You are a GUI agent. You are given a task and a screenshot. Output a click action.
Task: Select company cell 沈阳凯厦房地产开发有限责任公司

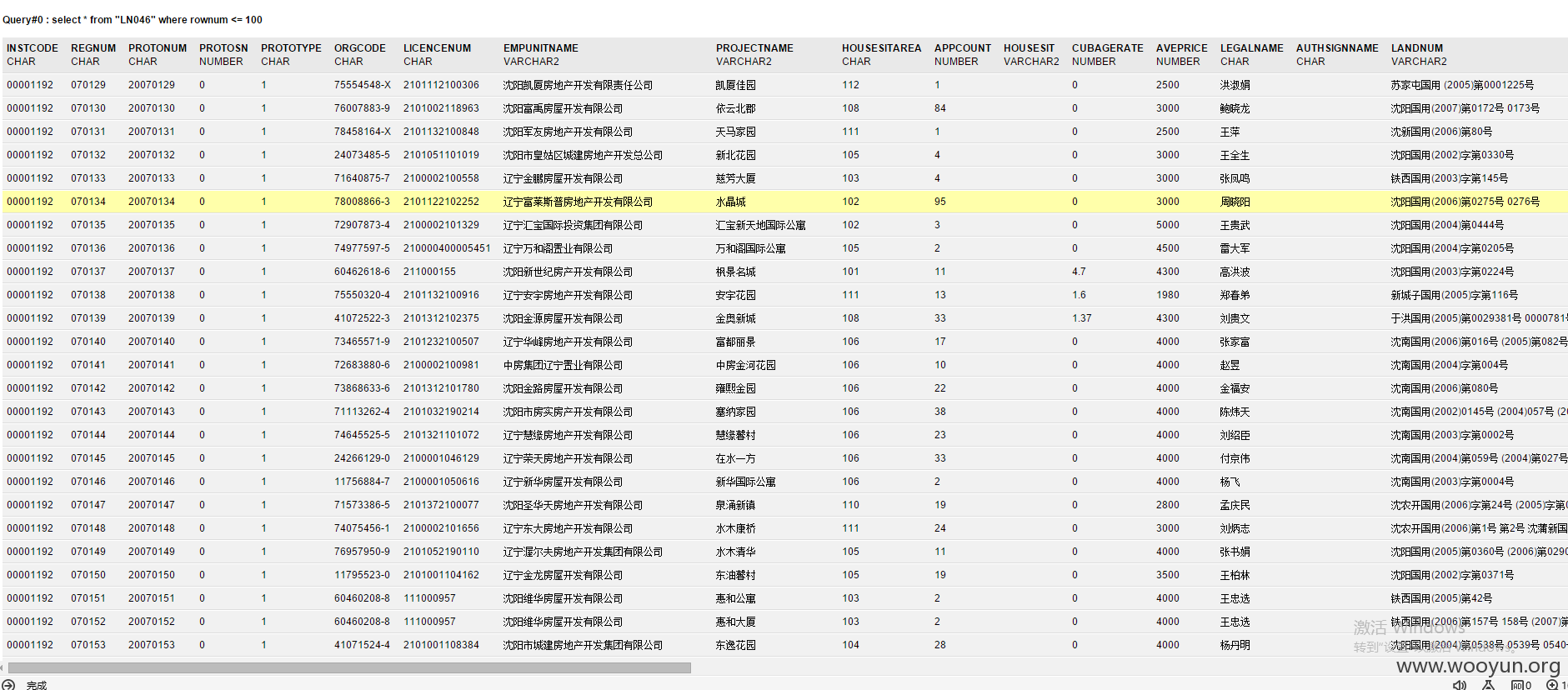pos(578,85)
